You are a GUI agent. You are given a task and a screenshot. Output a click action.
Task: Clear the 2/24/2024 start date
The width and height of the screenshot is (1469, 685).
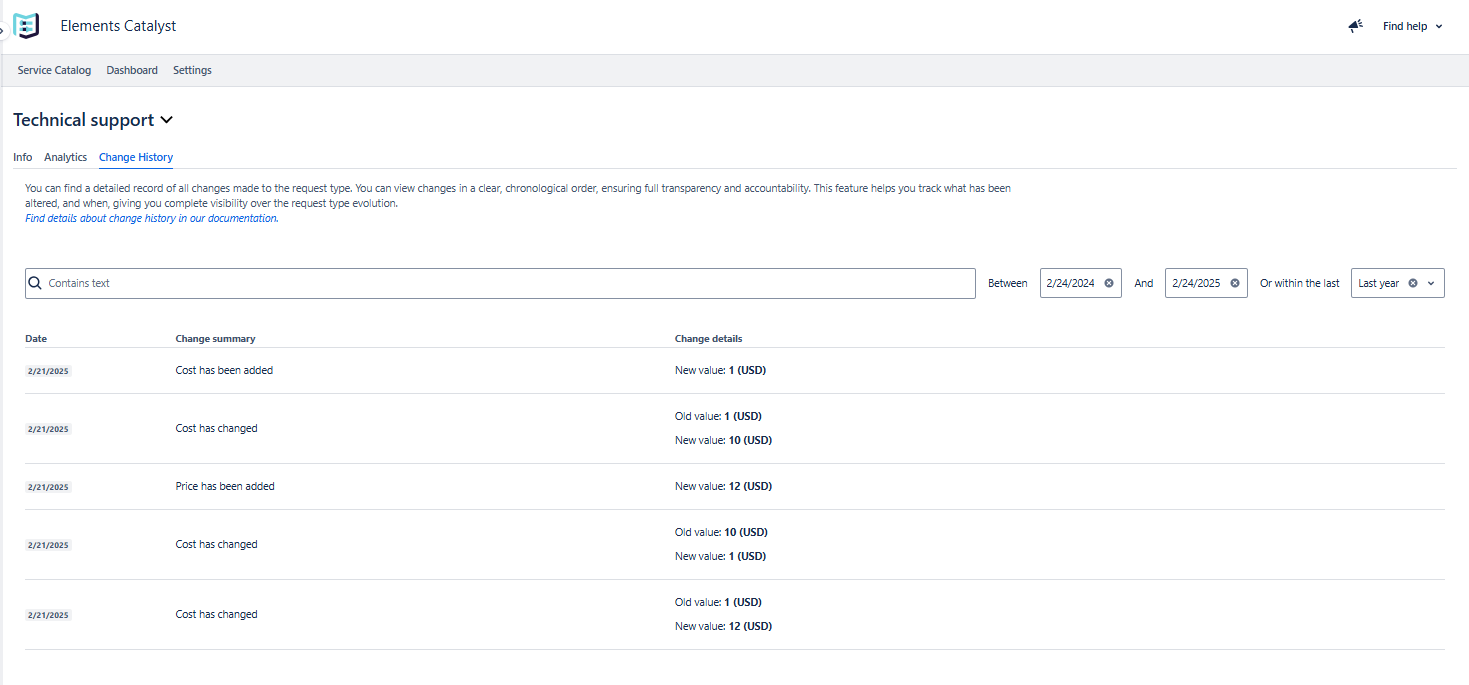tap(1109, 283)
